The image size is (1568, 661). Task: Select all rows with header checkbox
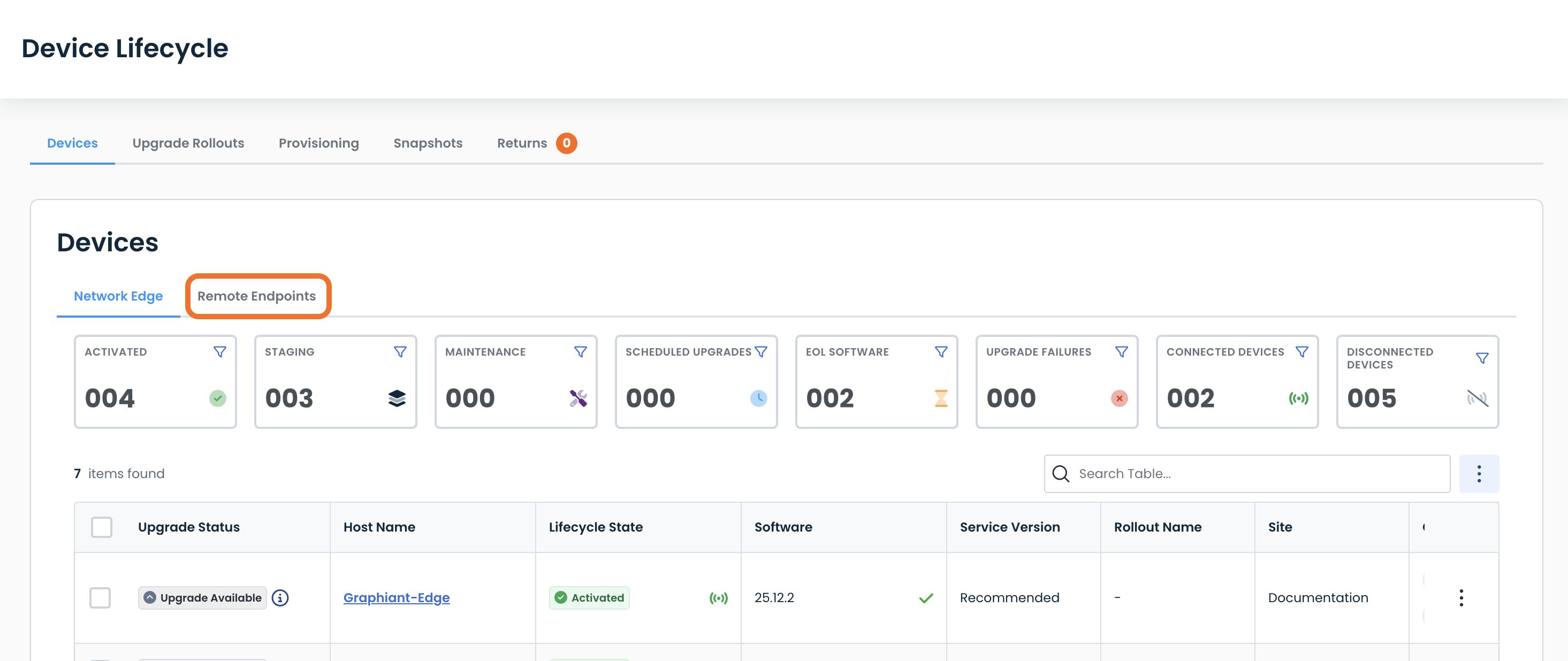pos(102,527)
